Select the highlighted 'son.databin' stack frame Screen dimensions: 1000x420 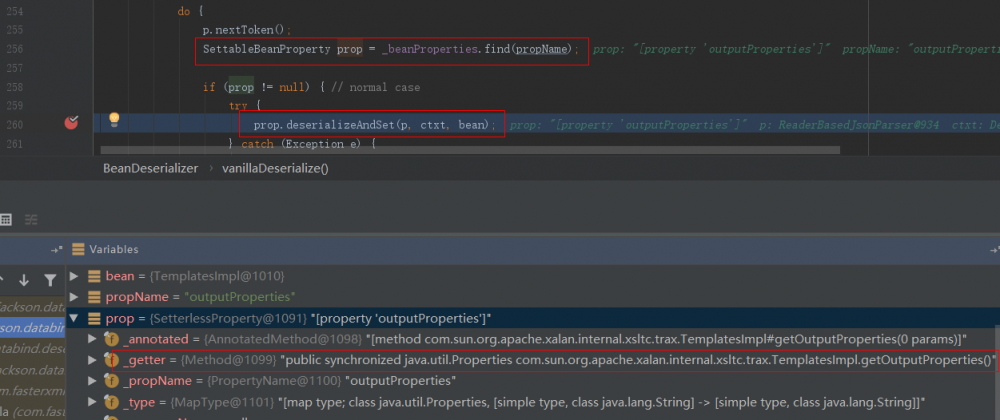click(33, 328)
